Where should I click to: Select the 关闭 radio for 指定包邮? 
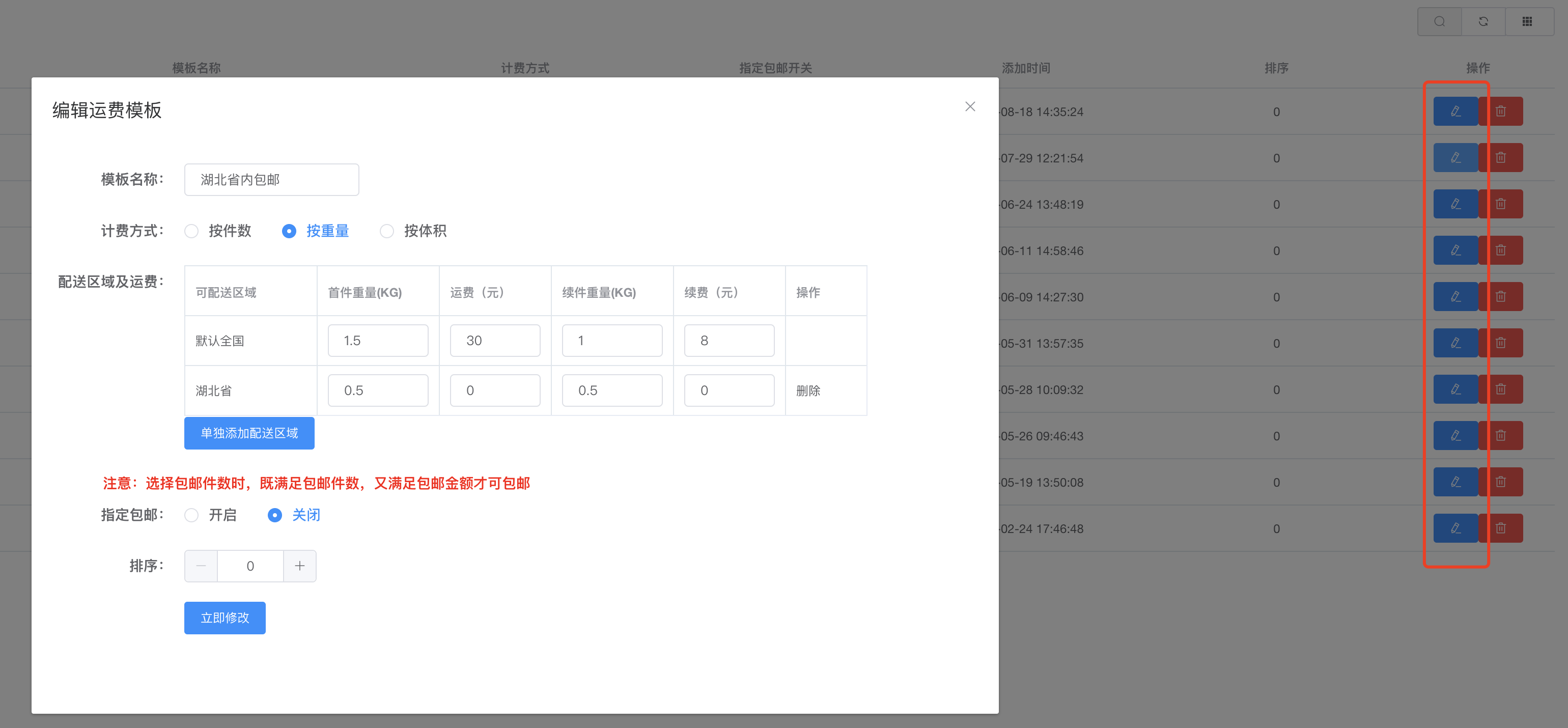pyautogui.click(x=275, y=515)
